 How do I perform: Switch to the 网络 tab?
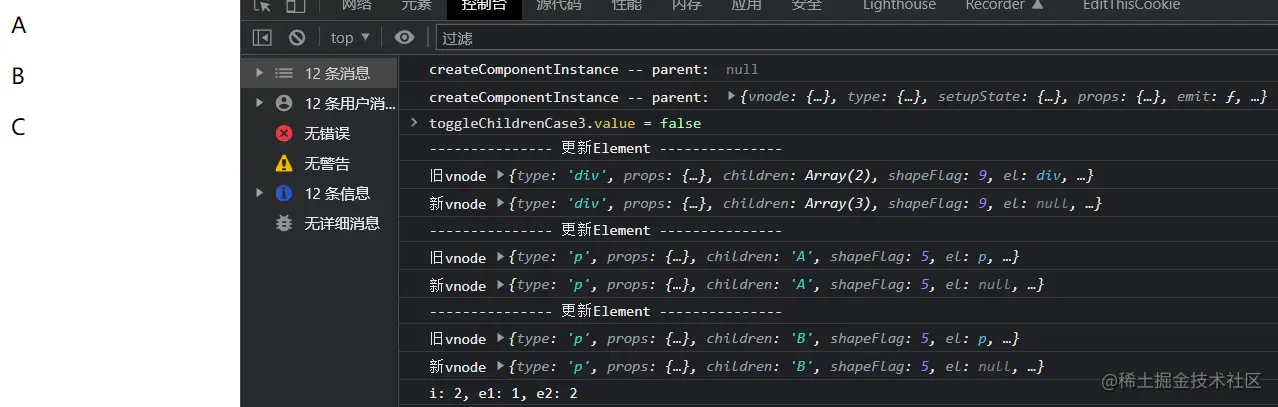click(357, 5)
